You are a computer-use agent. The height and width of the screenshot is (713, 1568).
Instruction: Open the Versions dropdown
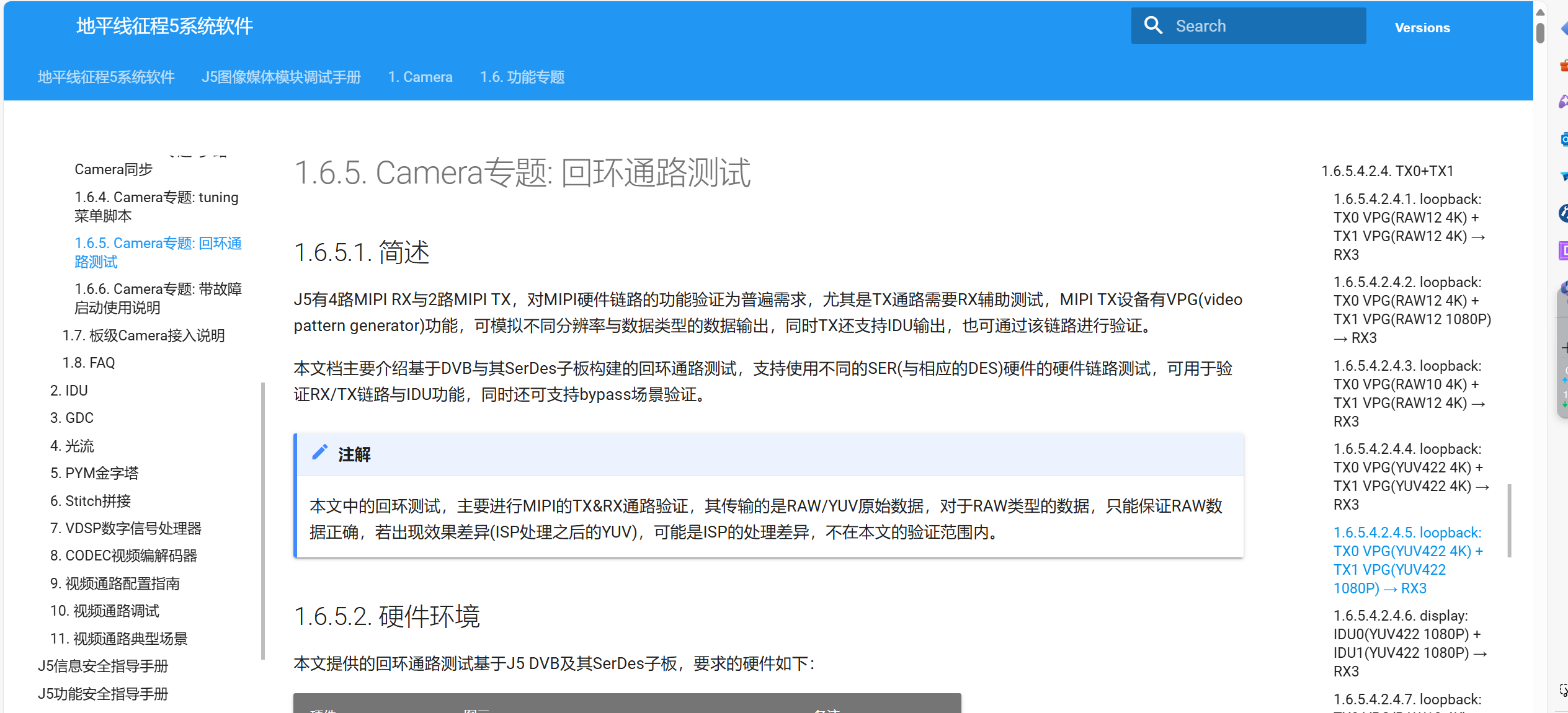[1422, 28]
